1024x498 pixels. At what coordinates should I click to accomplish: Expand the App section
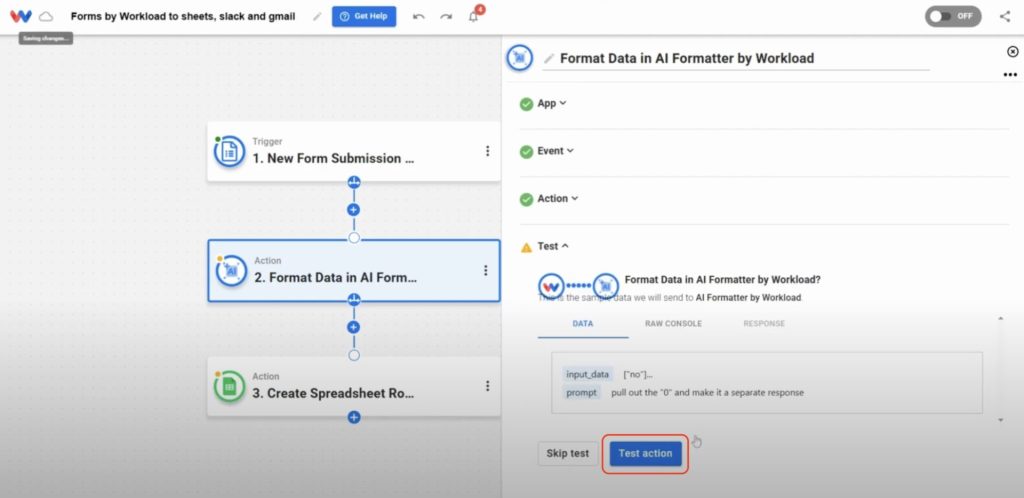(552, 103)
